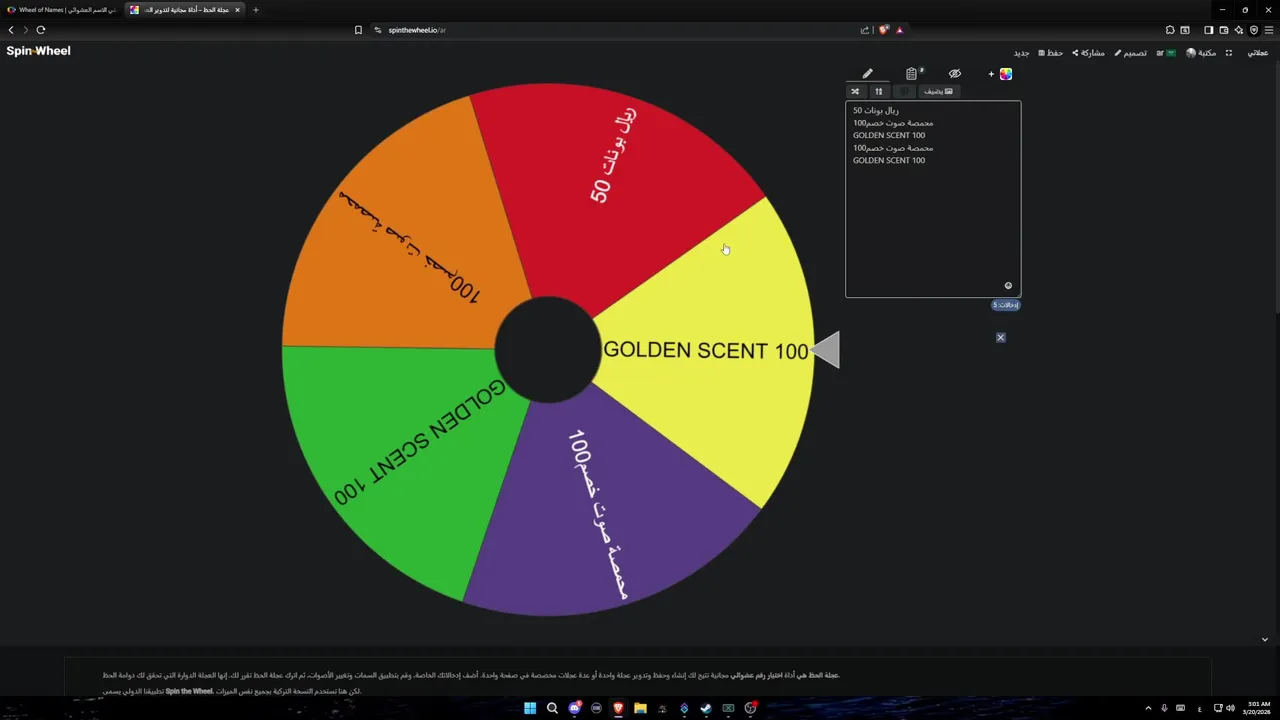Screen dimensions: 1280x720
Task: Select the first 'GOLDEN SCENT 100' list line
Action: pos(889,135)
